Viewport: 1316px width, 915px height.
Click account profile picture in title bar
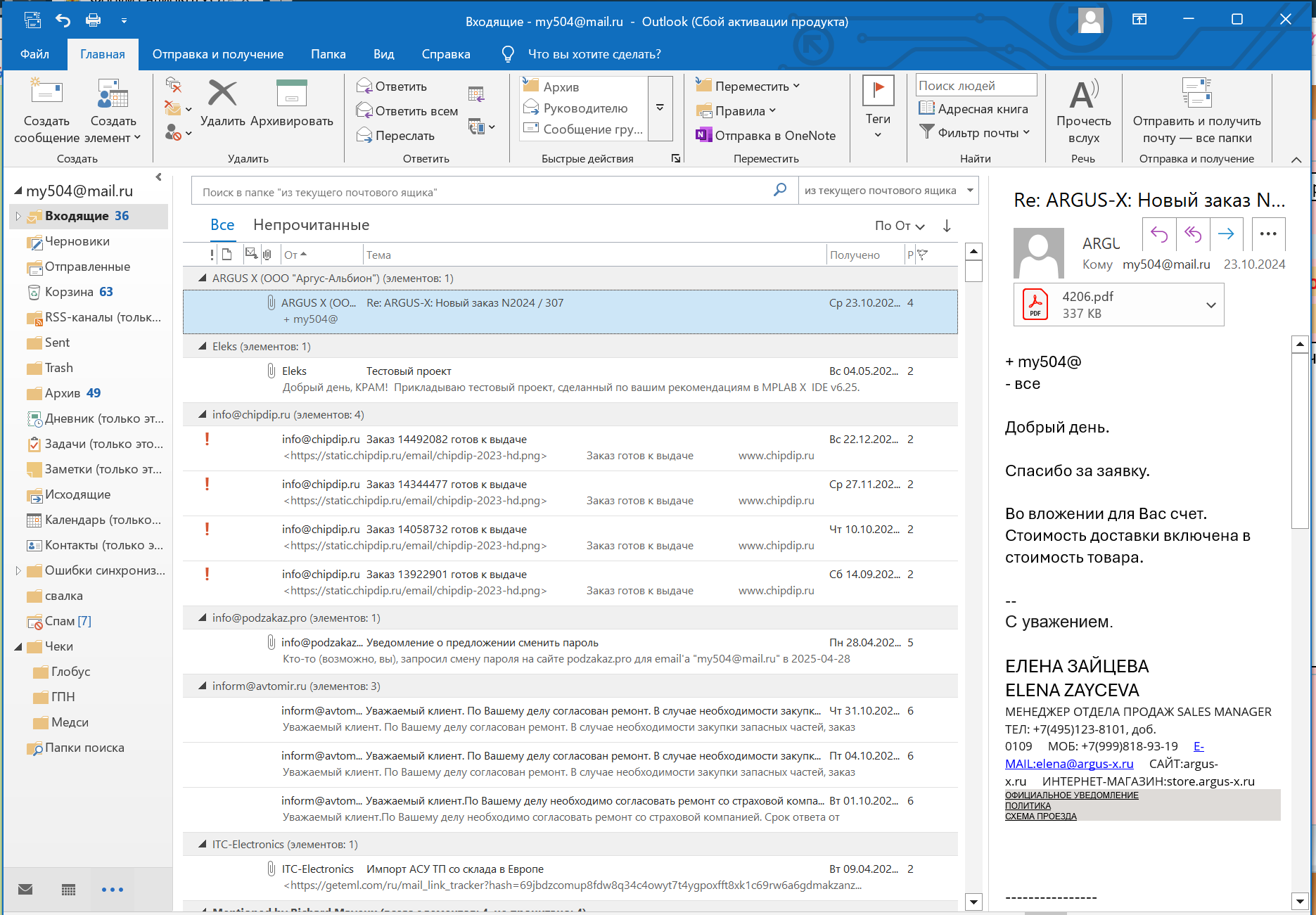(x=1091, y=20)
